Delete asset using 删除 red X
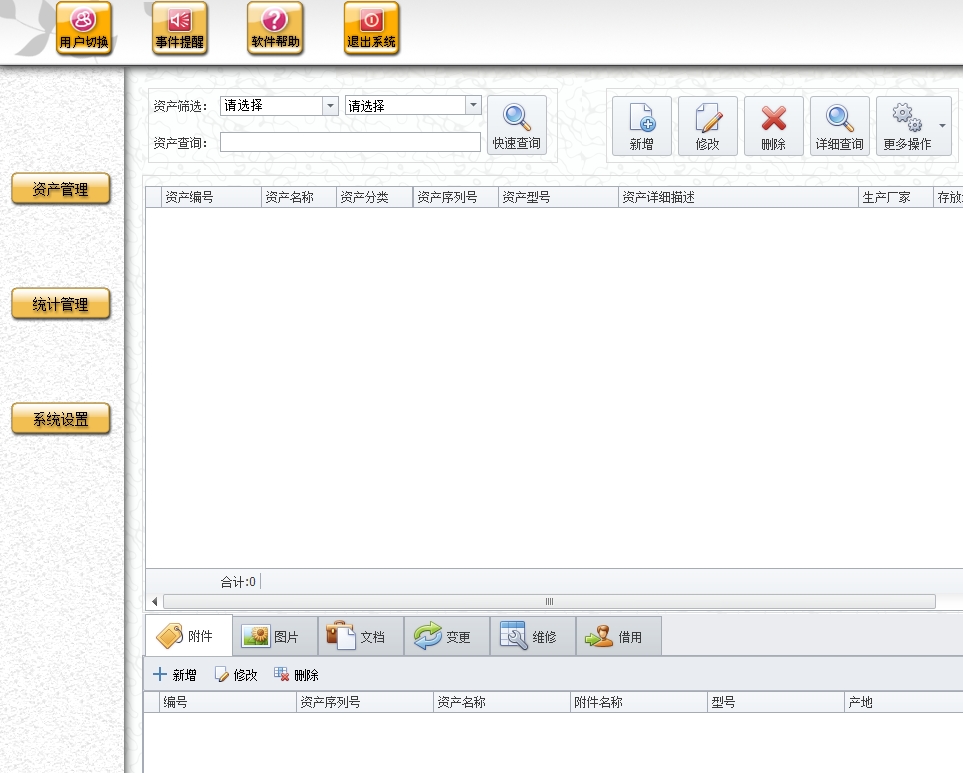 coord(773,126)
